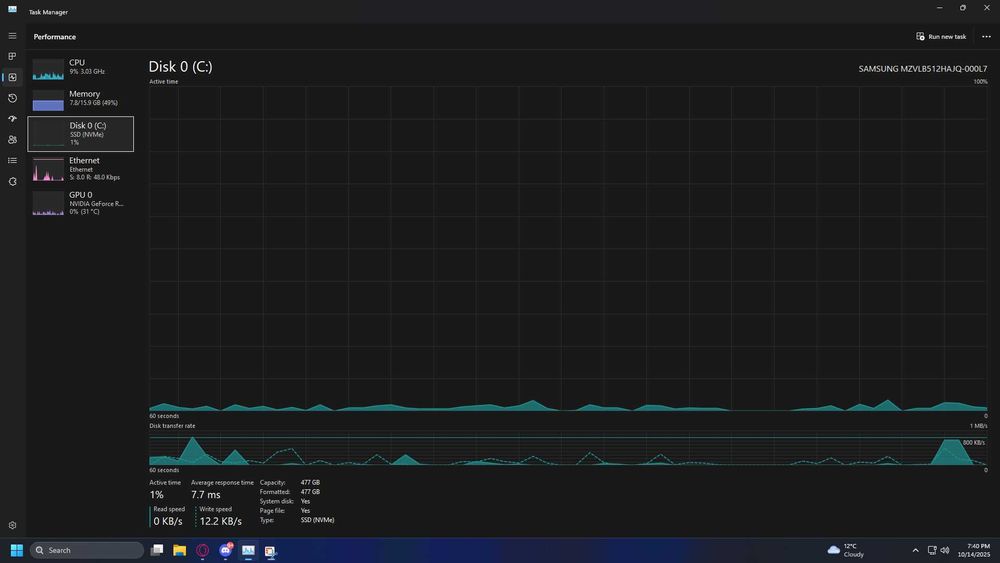
Task: Click the taskbar Search box
Action: 87,550
